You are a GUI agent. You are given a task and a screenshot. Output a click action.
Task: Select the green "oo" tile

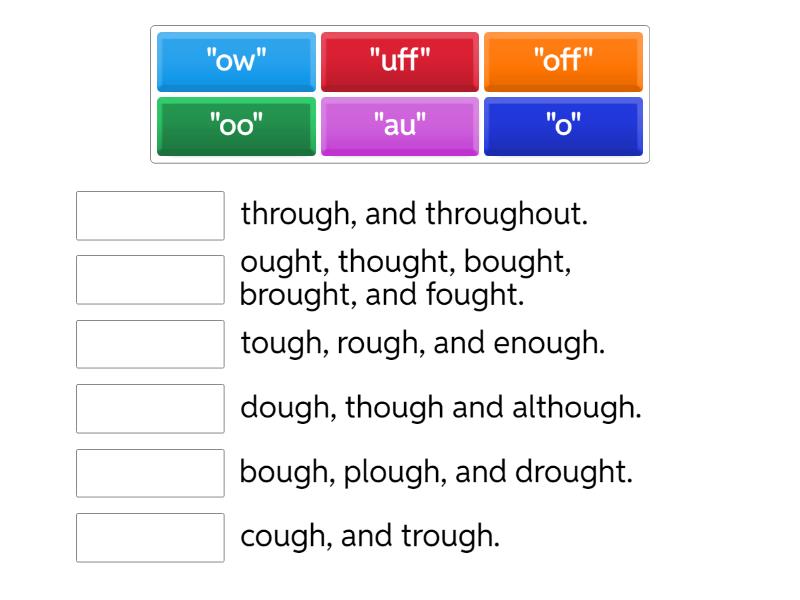236,126
